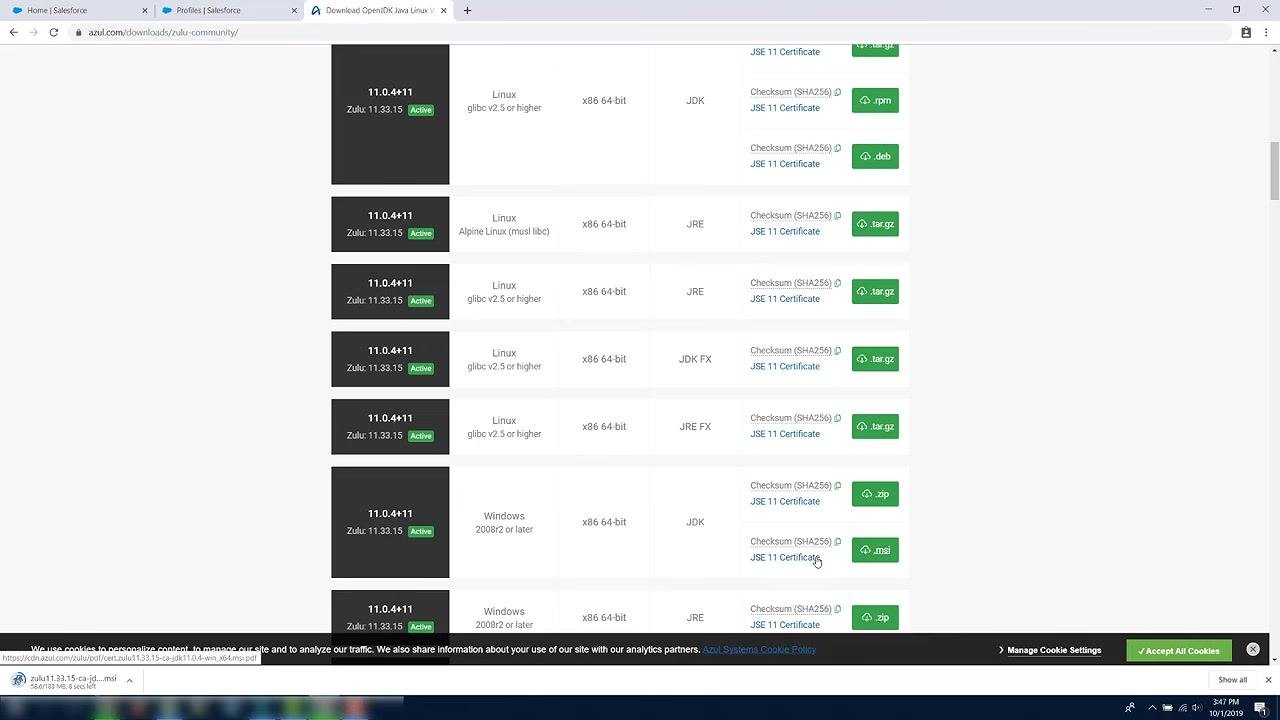Download the .deb Linux JDK package

point(875,156)
